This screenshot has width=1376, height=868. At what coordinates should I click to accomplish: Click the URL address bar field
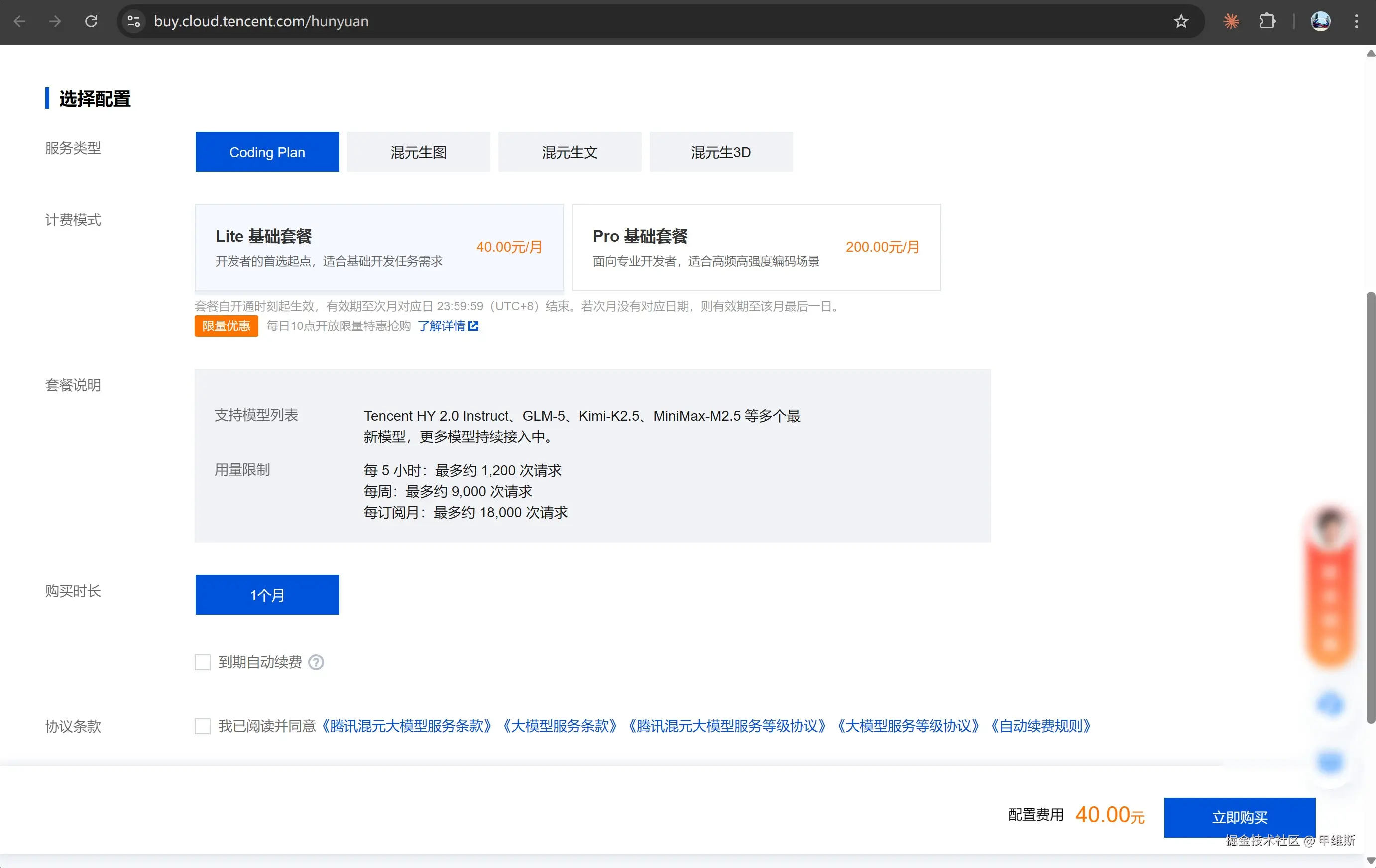(629, 22)
